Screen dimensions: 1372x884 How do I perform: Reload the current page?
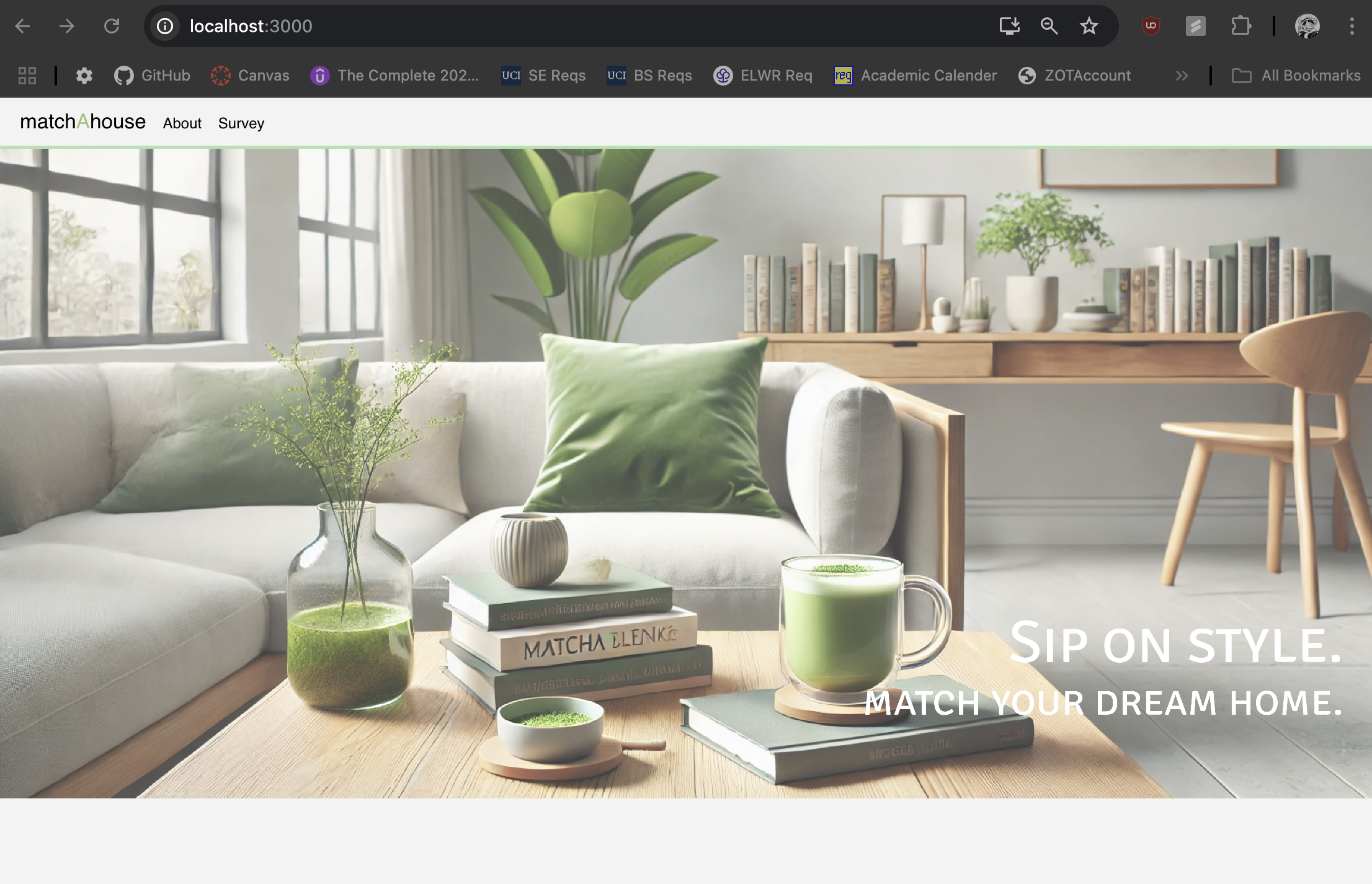click(x=112, y=26)
